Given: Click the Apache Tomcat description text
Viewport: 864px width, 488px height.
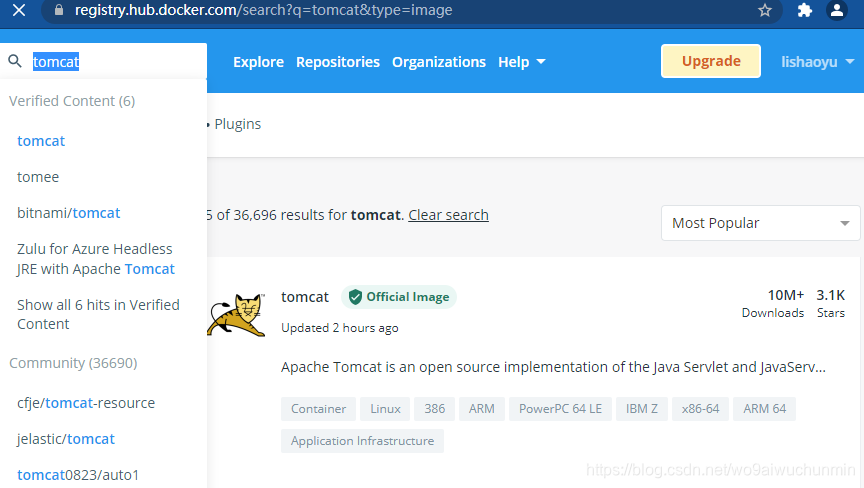Looking at the screenshot, I should pyautogui.click(x=553, y=367).
